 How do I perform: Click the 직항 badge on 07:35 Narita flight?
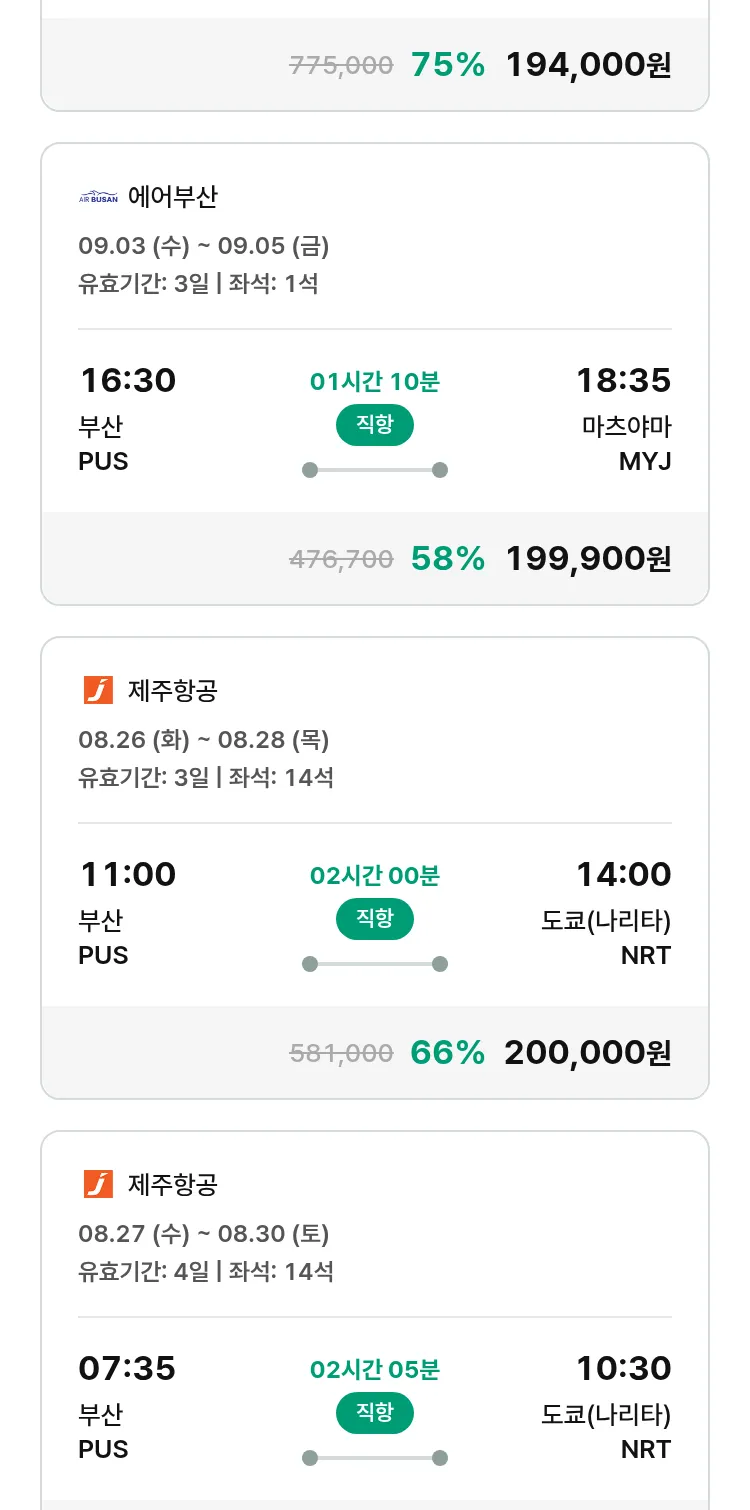[374, 1413]
